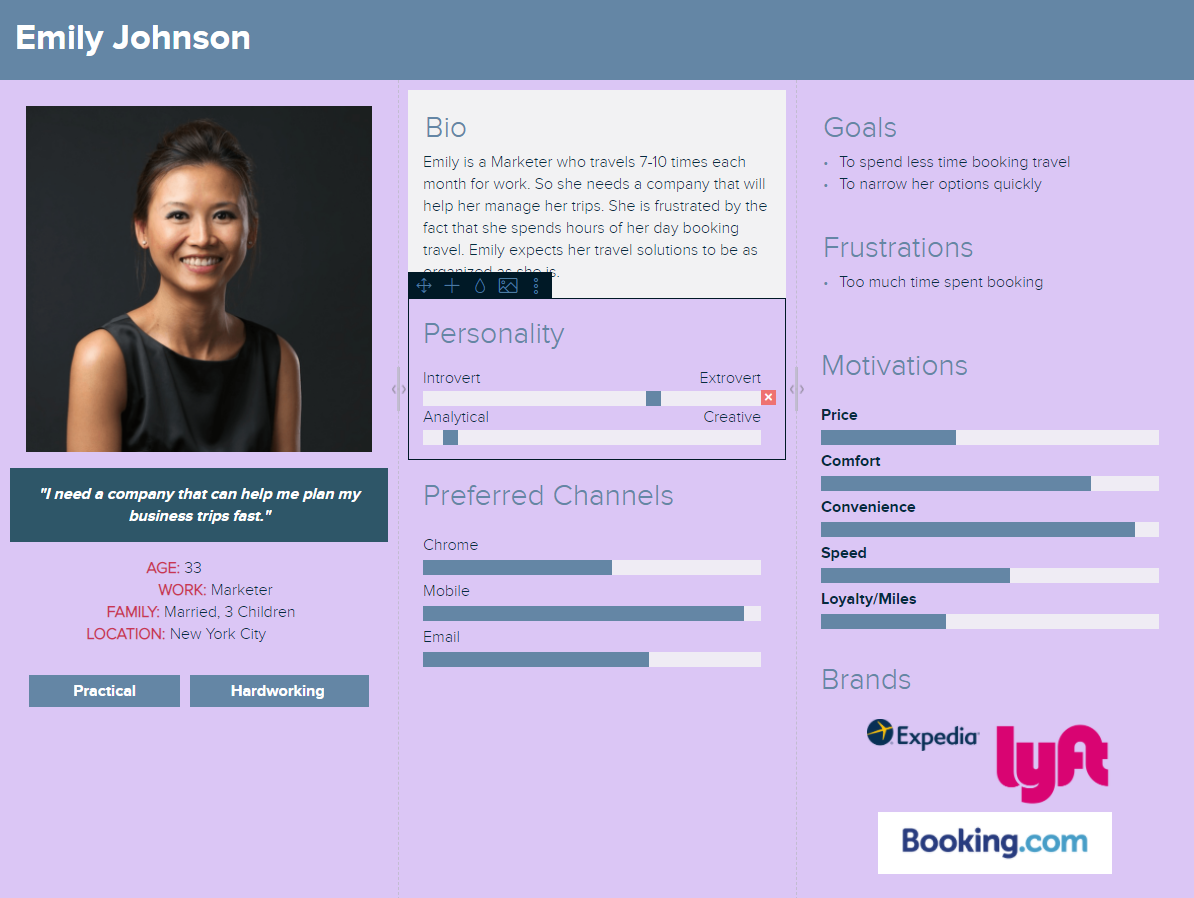Image resolution: width=1194 pixels, height=898 pixels.
Task: Collapse the middle column using the left chevron handle
Action: [396, 389]
